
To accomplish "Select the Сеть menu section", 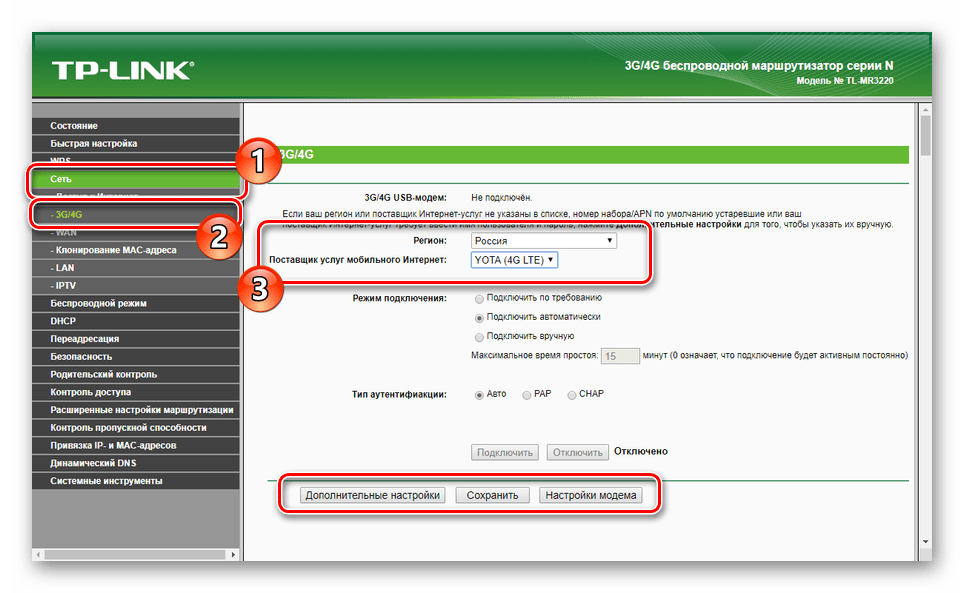I will [135, 179].
